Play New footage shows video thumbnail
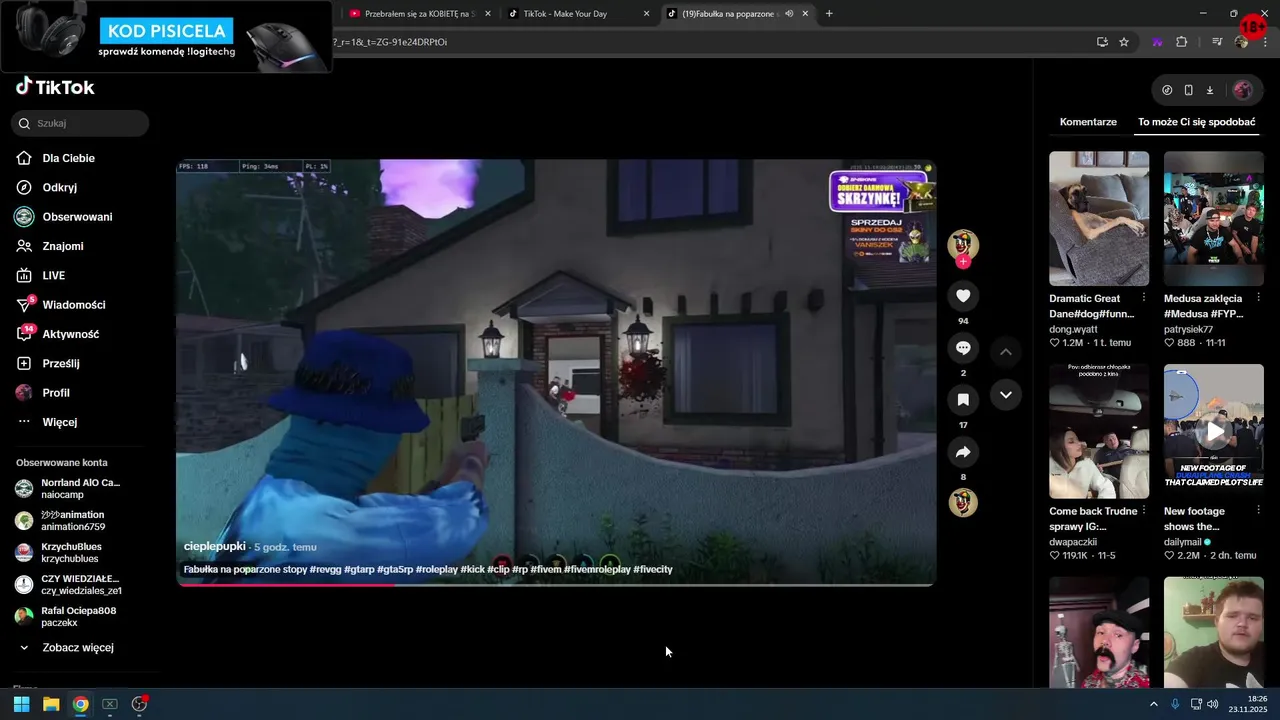 coord(1214,431)
